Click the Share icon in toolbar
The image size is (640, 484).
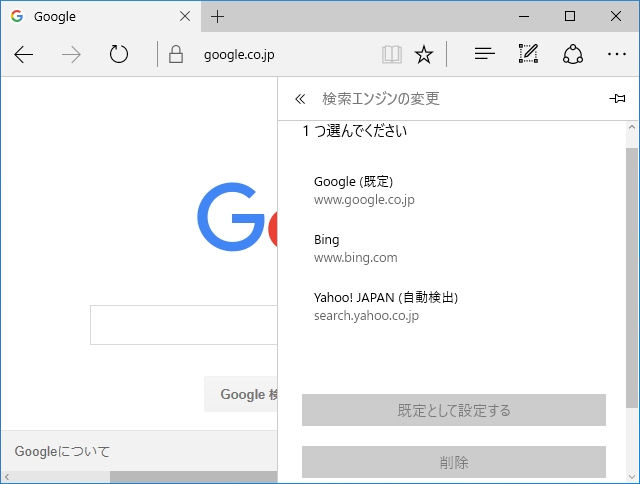click(573, 54)
